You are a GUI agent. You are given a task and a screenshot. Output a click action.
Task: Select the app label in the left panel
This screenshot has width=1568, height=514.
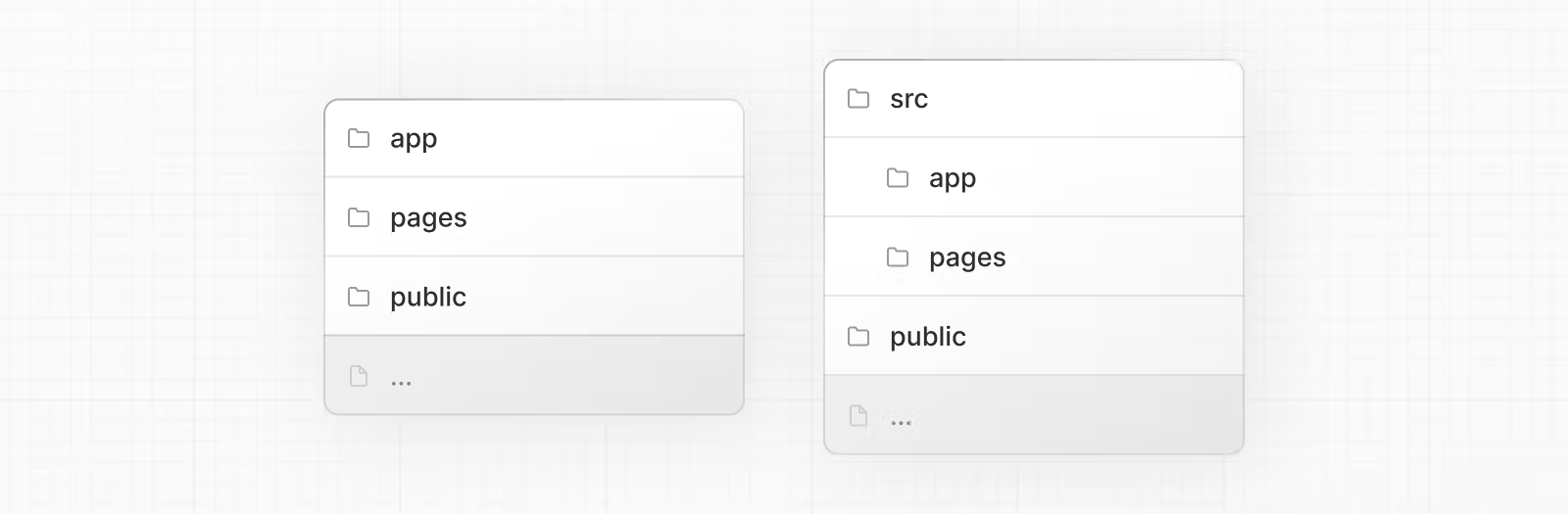point(414,139)
